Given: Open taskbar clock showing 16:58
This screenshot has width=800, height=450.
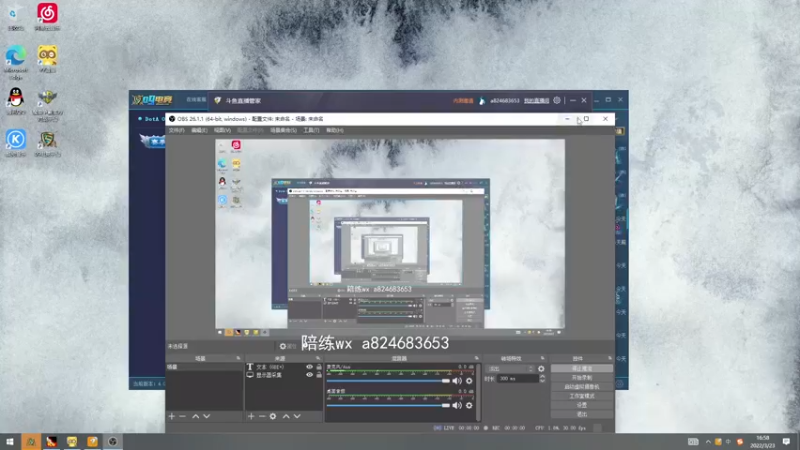Looking at the screenshot, I should pos(762,442).
